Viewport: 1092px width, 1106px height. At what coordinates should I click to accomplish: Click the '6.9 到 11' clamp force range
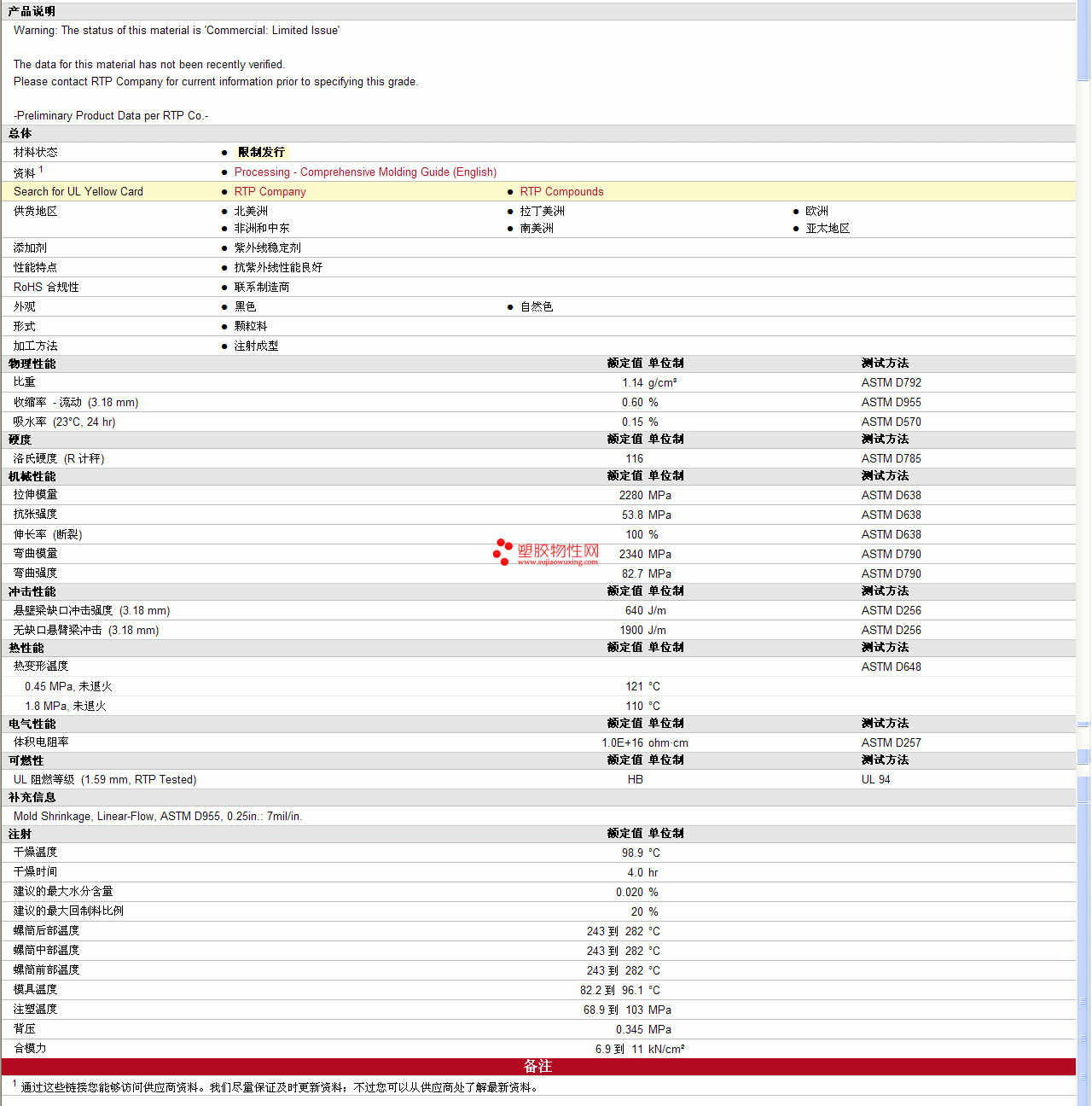[x=619, y=1050]
